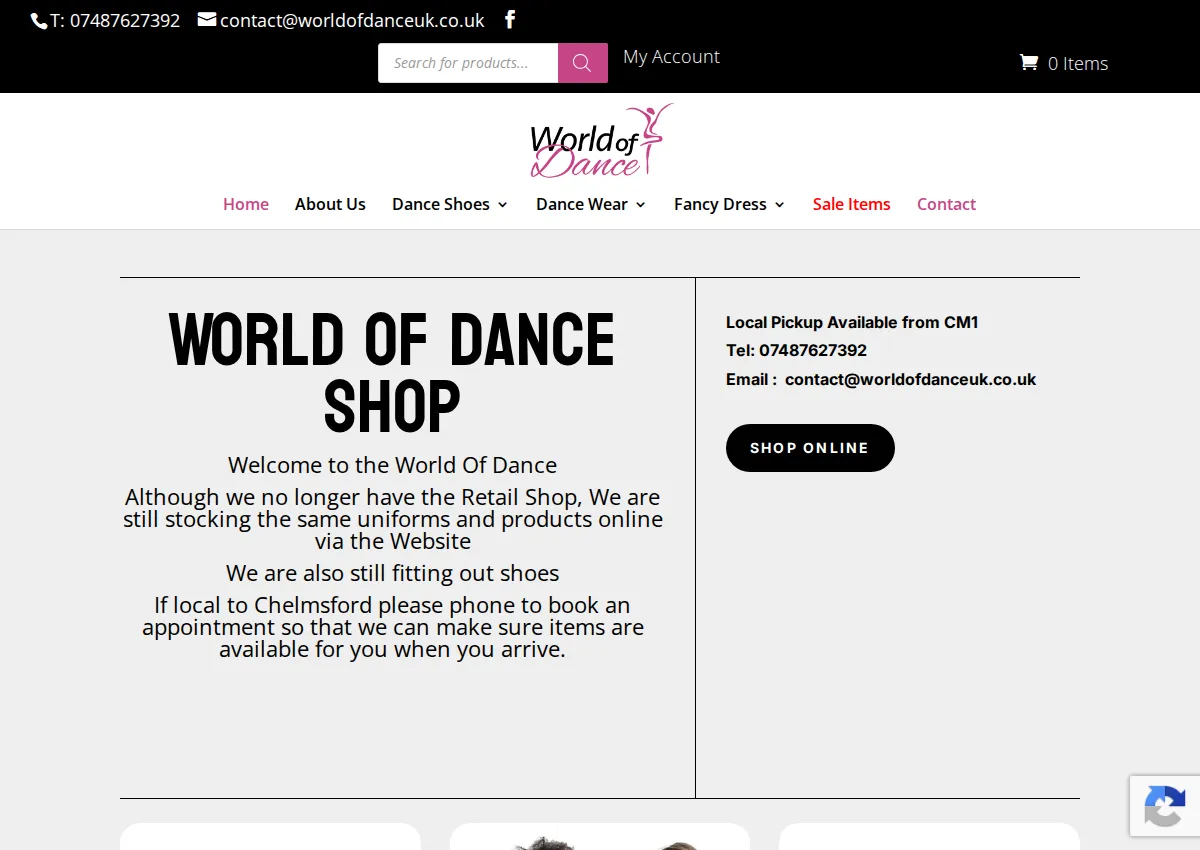Open the Facebook page icon
1200x850 pixels.
click(x=510, y=19)
